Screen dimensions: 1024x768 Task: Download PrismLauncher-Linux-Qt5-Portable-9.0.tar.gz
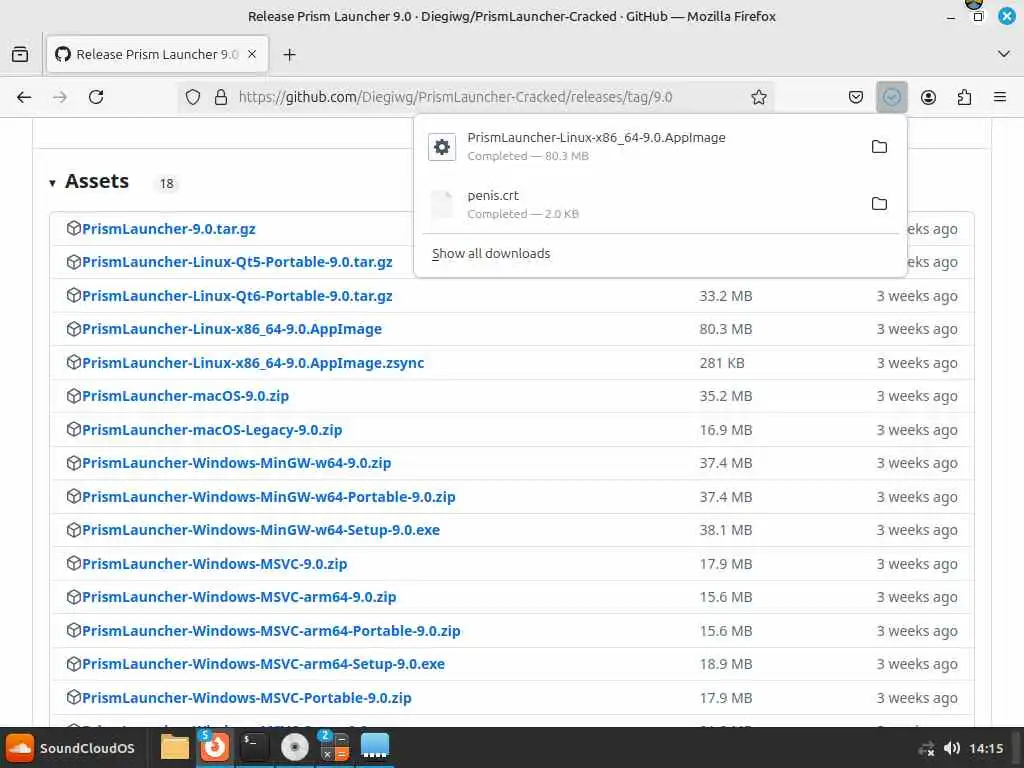click(x=237, y=263)
